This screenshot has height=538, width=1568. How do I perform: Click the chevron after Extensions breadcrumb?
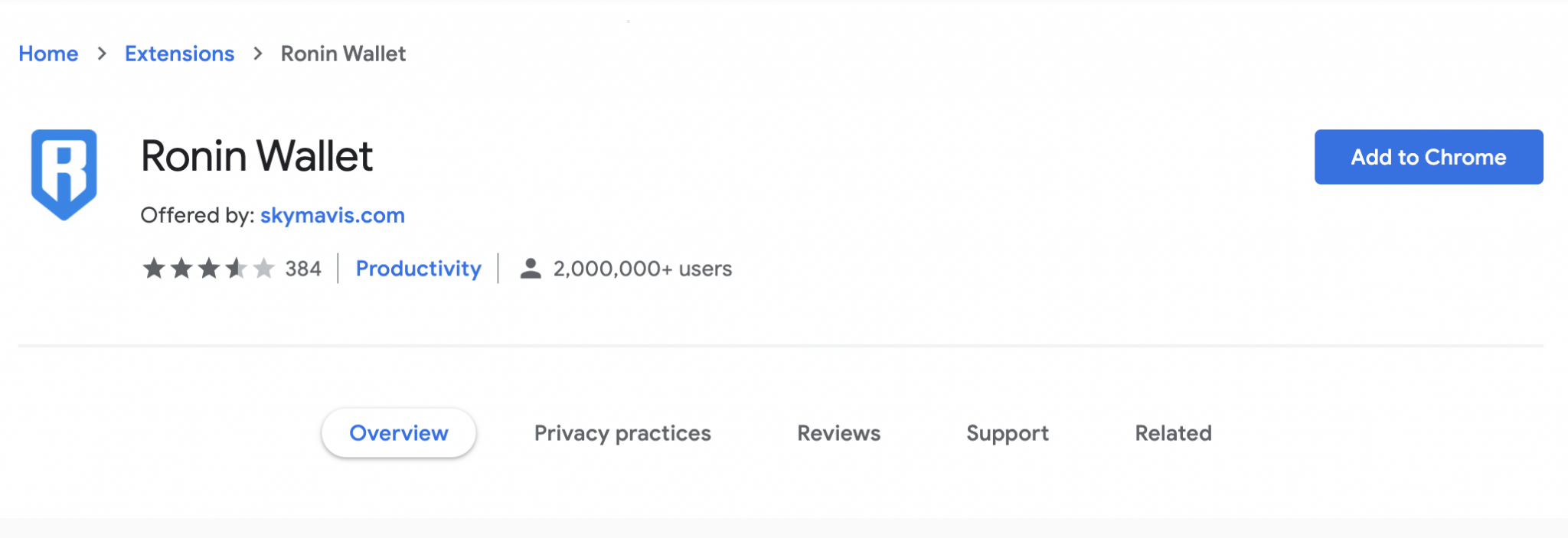(258, 54)
